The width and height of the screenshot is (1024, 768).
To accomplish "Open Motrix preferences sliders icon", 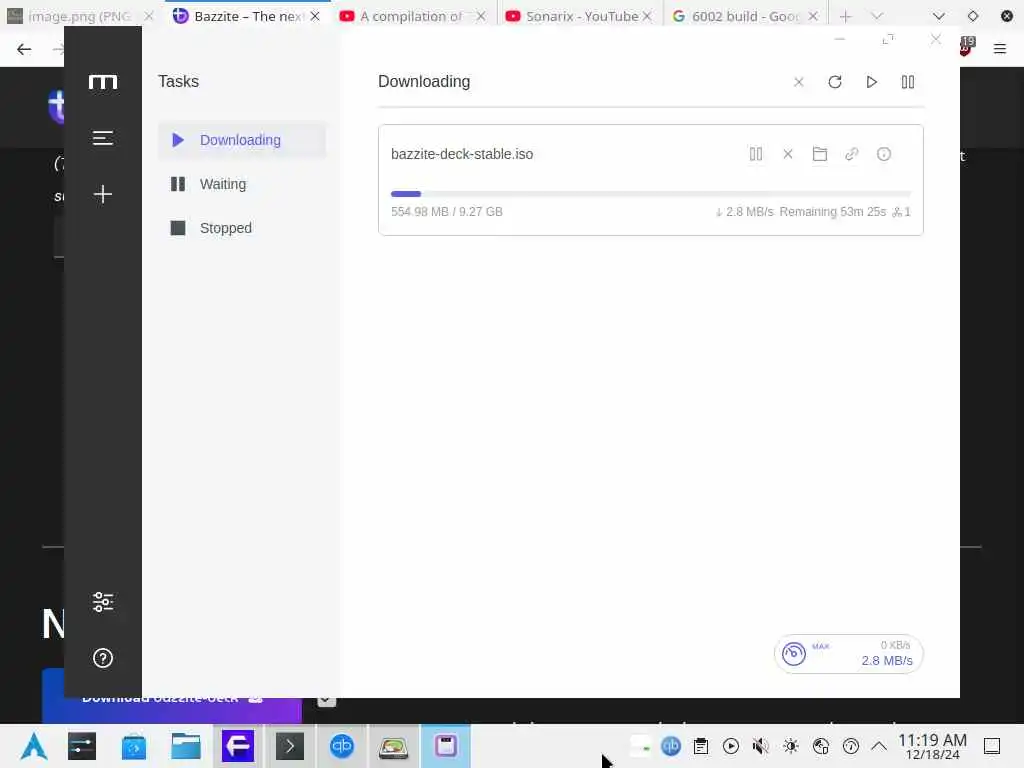I will coord(103,601).
